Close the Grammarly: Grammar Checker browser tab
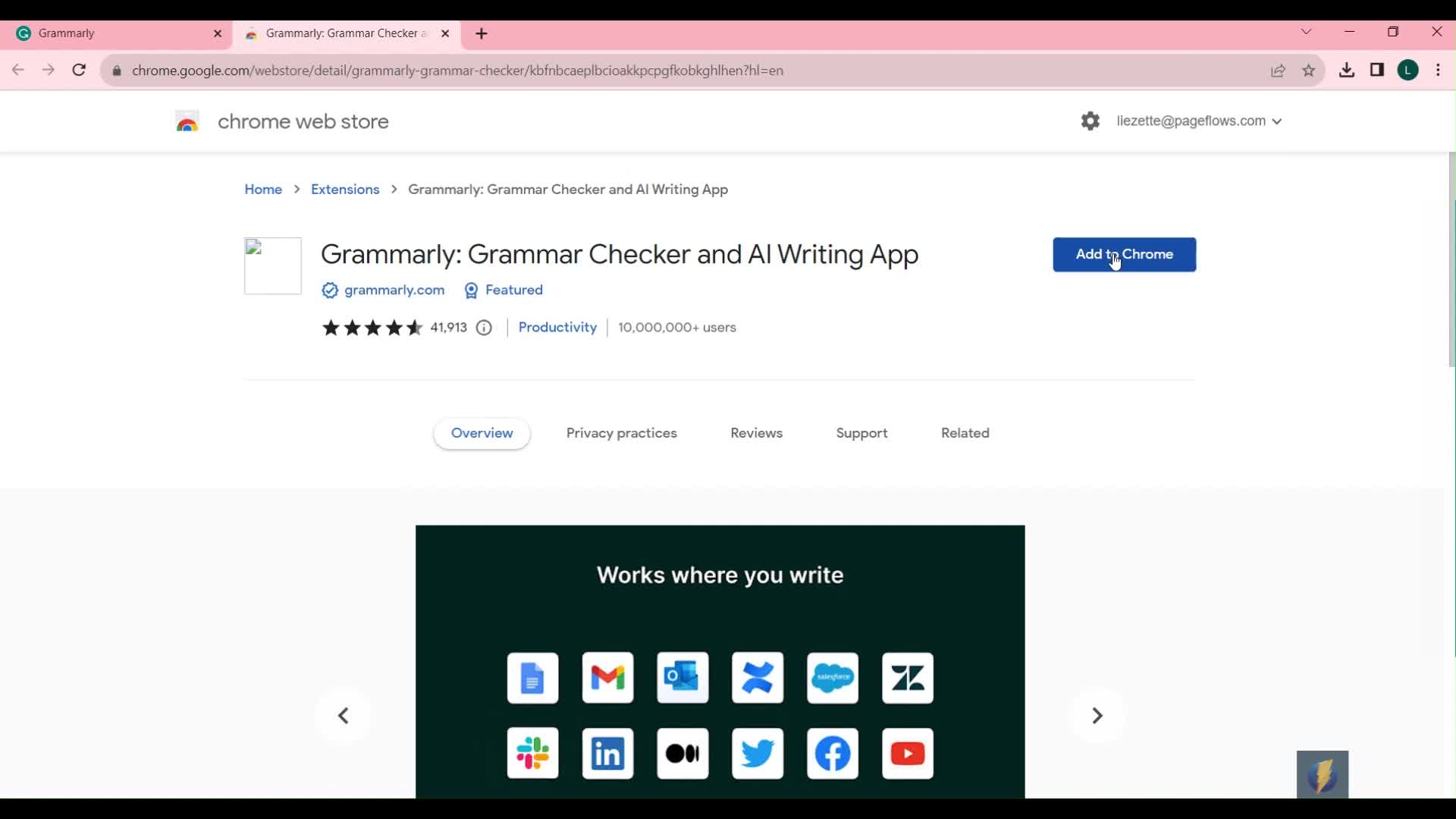The image size is (1456, 819). [x=445, y=33]
